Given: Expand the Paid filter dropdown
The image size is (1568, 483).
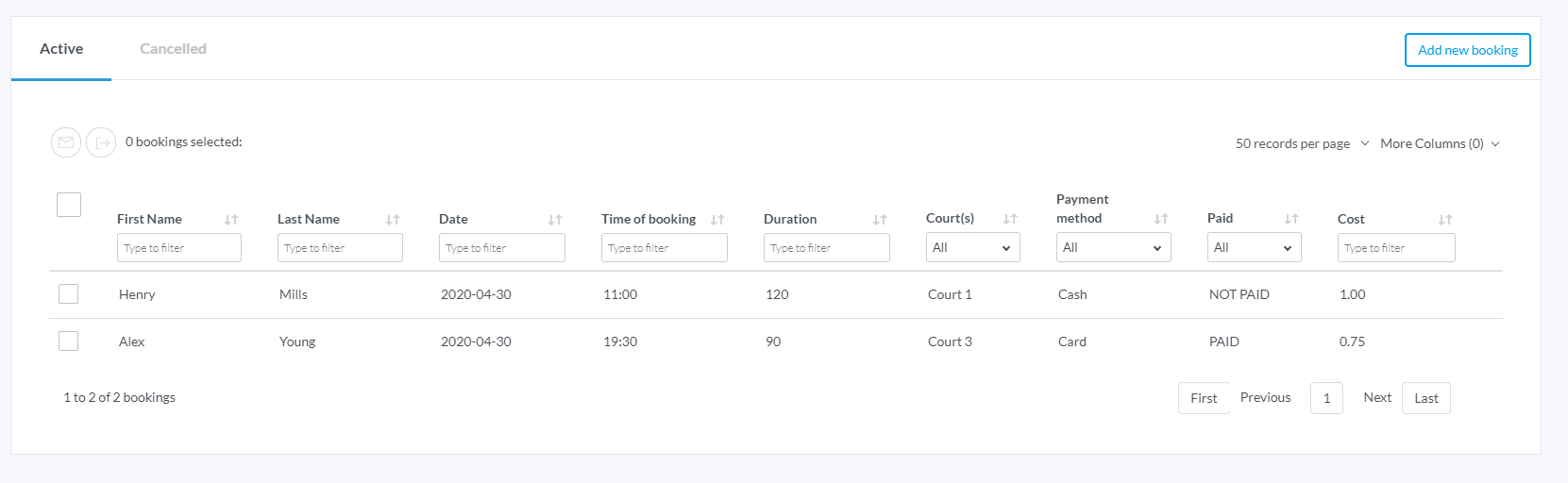Looking at the screenshot, I should (x=1254, y=248).
